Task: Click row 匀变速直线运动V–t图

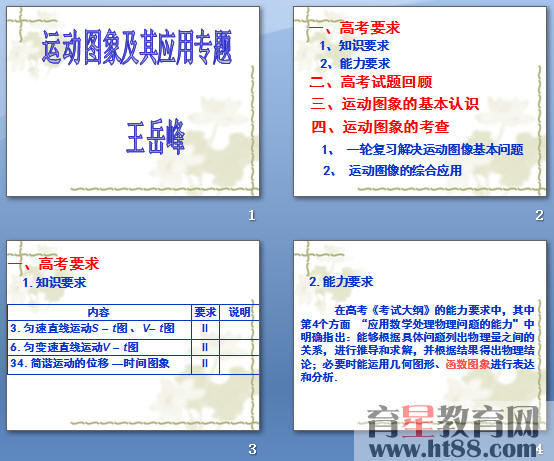Action: tap(133, 347)
